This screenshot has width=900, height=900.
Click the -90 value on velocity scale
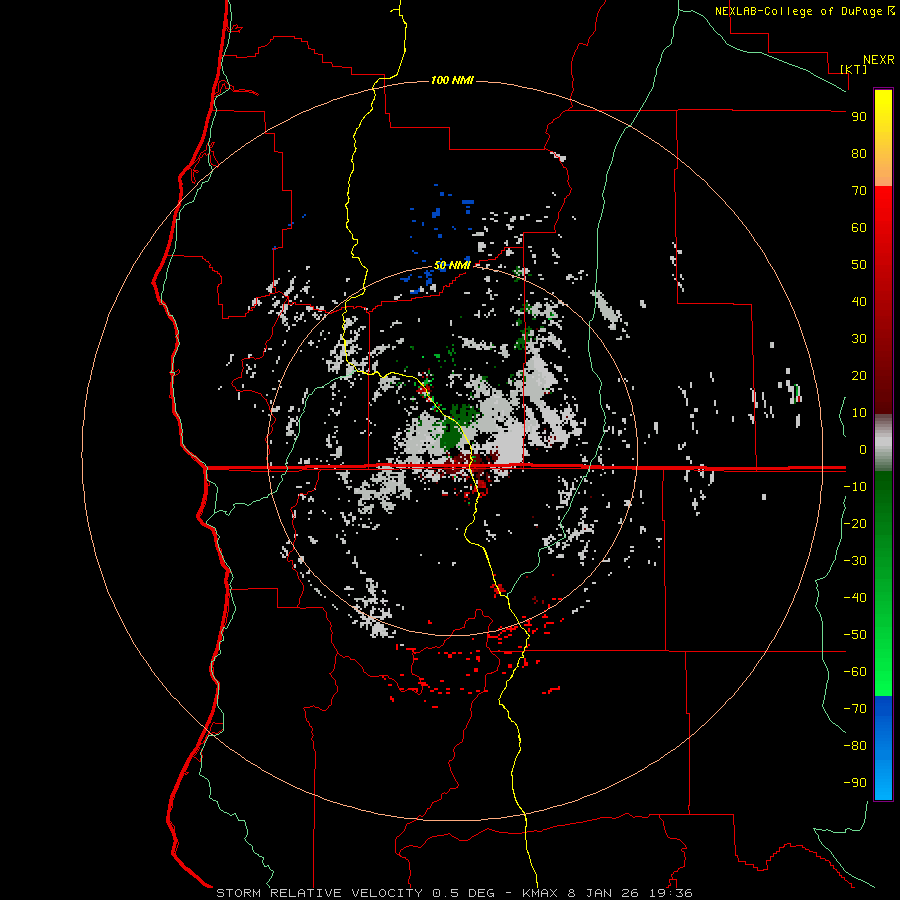point(855,783)
